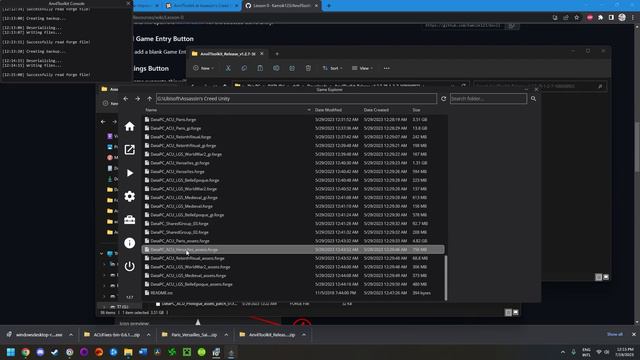Select DataPC_ACU_Versailles.forge file
Screen dimensions: 640x360
coord(293,171)
